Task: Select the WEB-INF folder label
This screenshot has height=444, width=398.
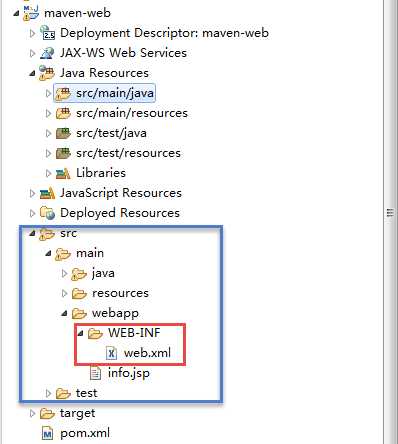Action: 134,333
